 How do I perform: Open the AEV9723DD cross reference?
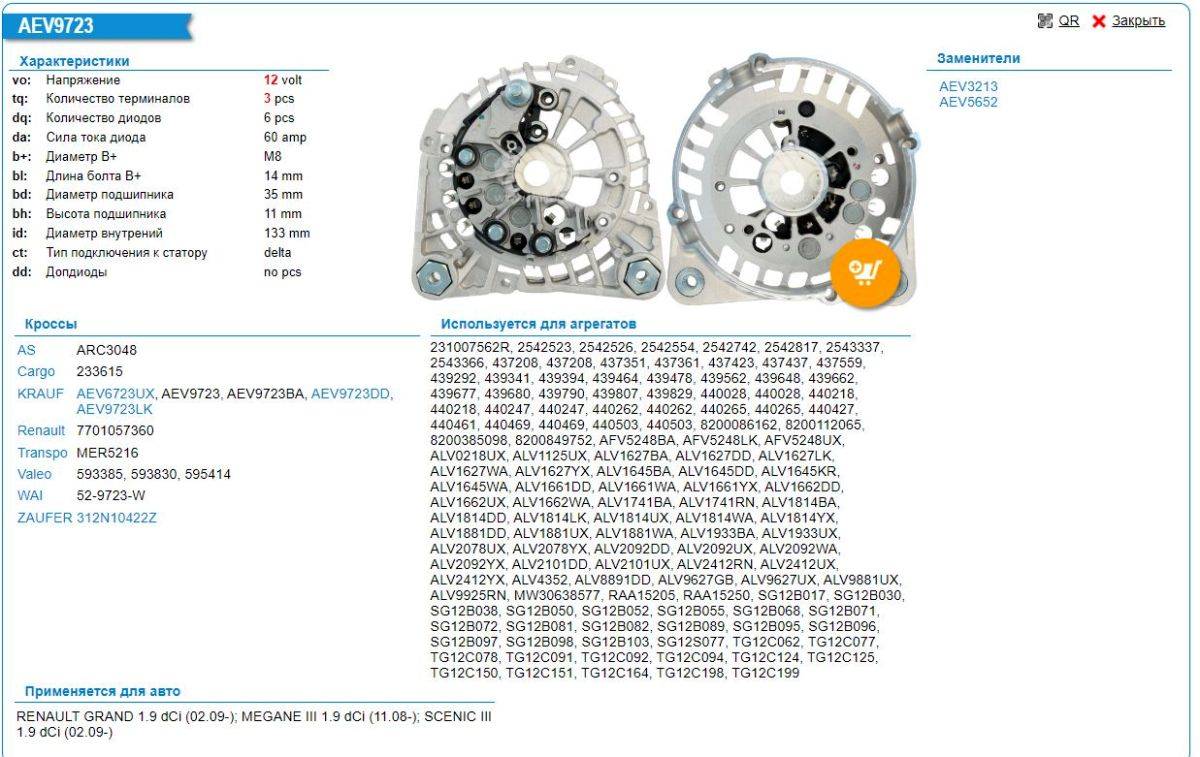(351, 394)
